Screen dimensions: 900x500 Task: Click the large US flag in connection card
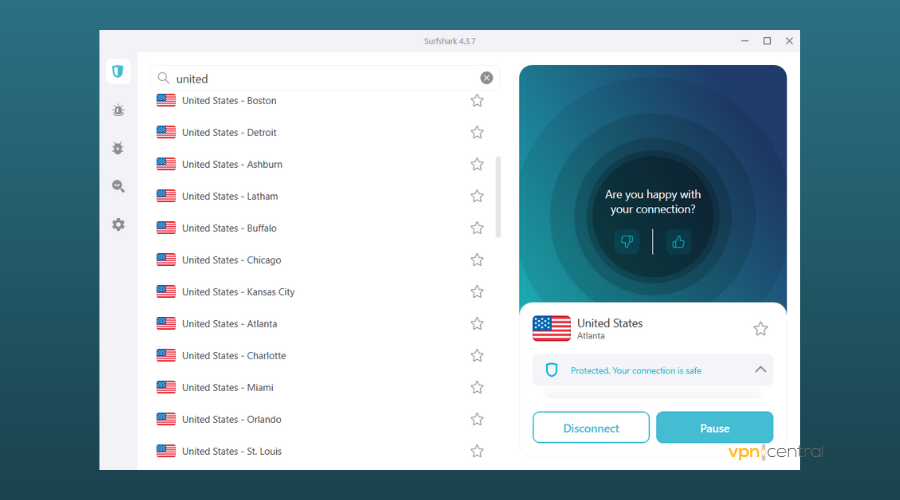tap(552, 328)
